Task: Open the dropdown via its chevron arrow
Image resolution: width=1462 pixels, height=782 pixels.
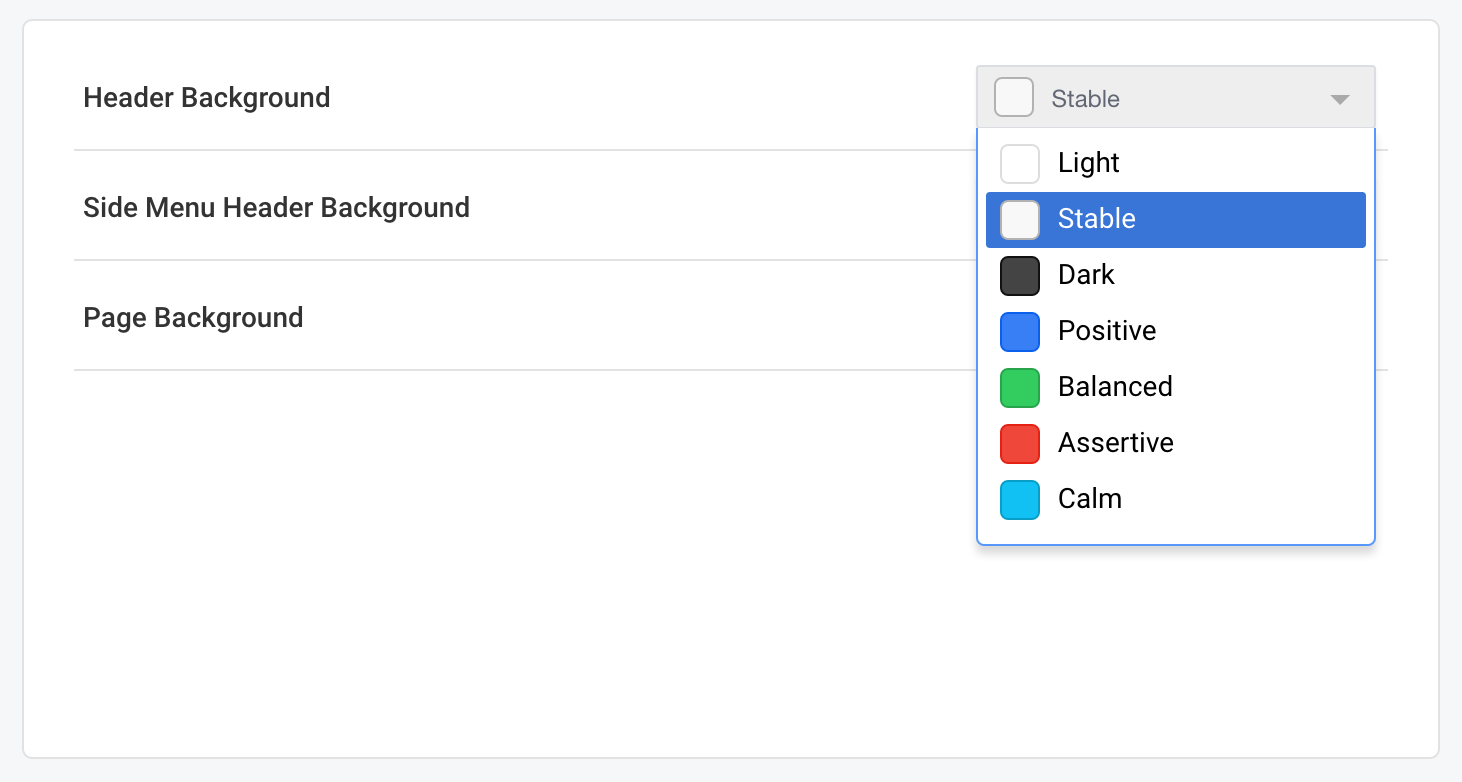Action: 1339,99
